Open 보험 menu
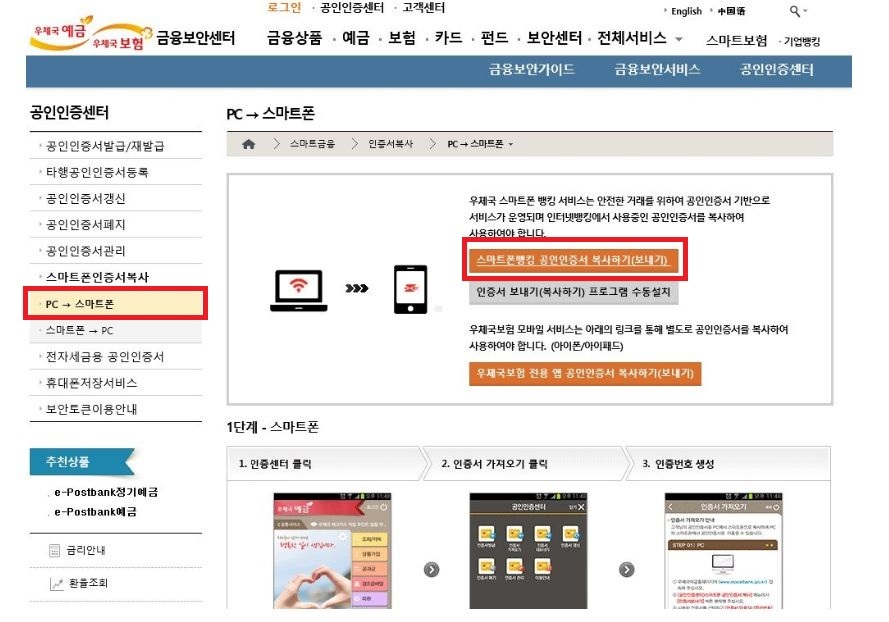 (402, 38)
